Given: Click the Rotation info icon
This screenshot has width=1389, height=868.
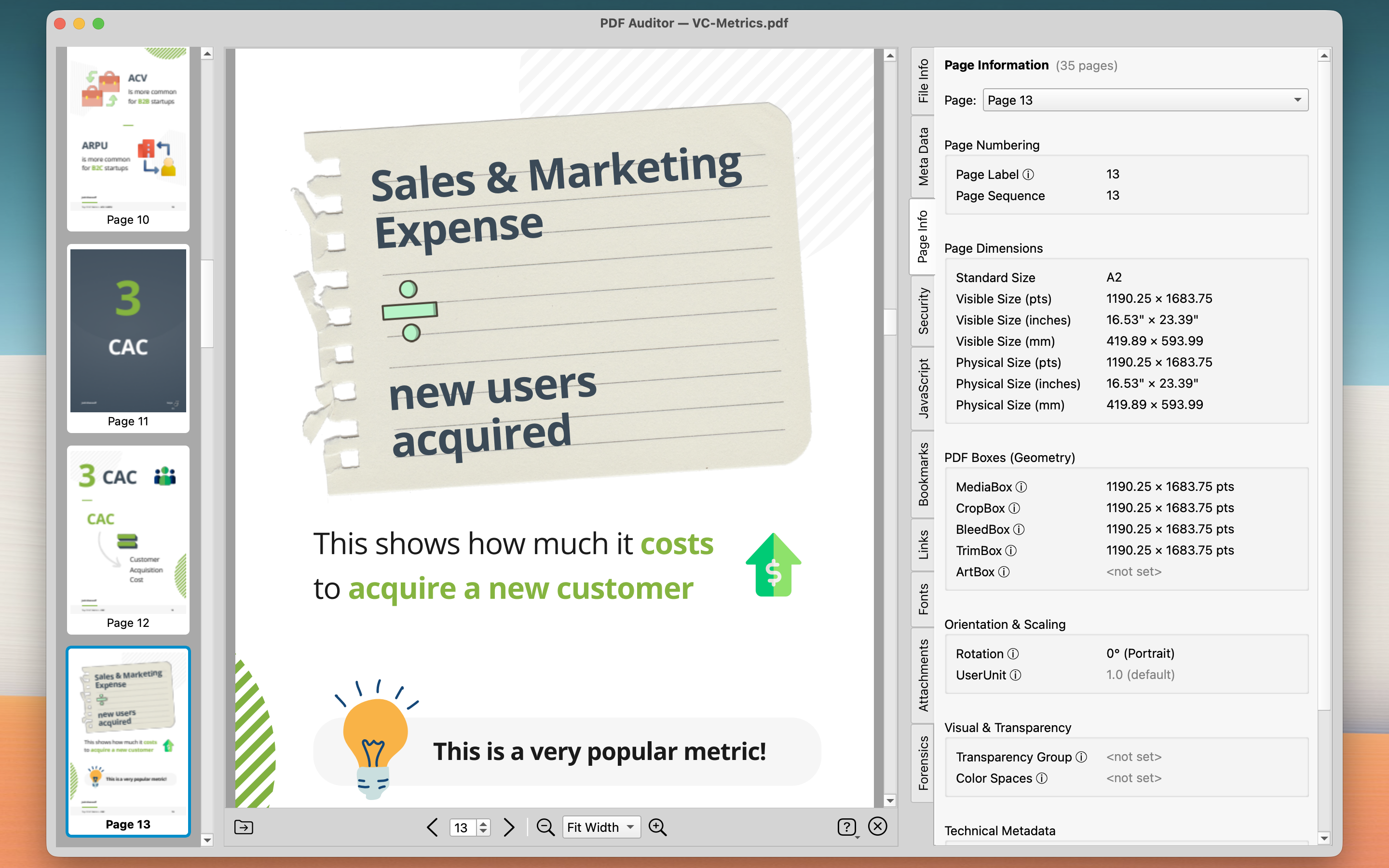Looking at the screenshot, I should tap(1014, 653).
